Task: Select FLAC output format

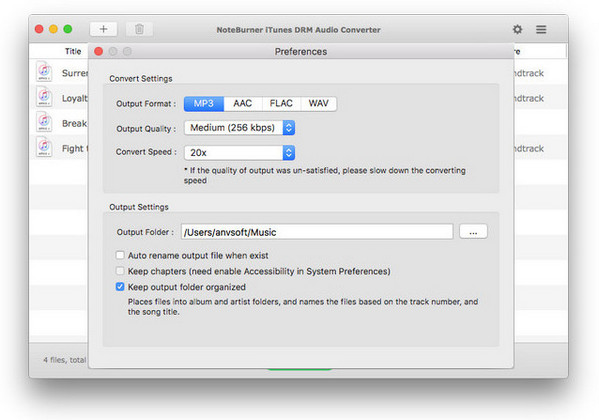Action: pos(281,104)
